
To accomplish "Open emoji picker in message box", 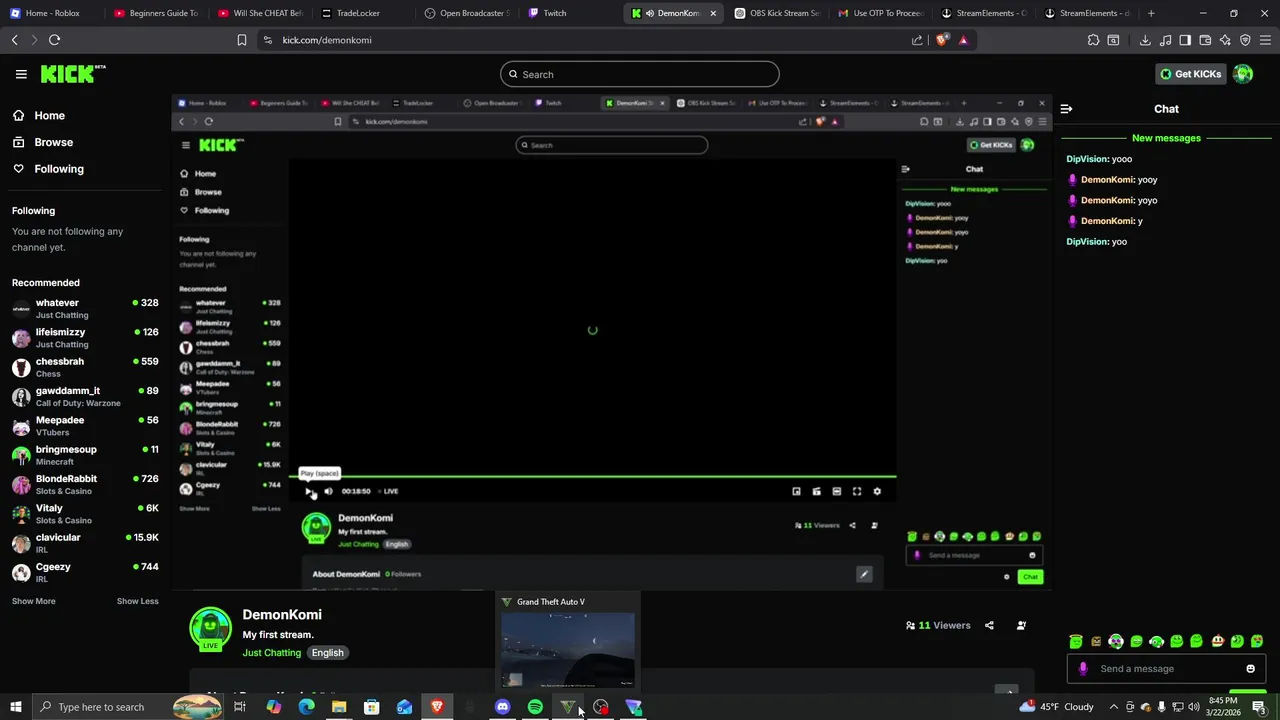I will pyautogui.click(x=1250, y=669).
